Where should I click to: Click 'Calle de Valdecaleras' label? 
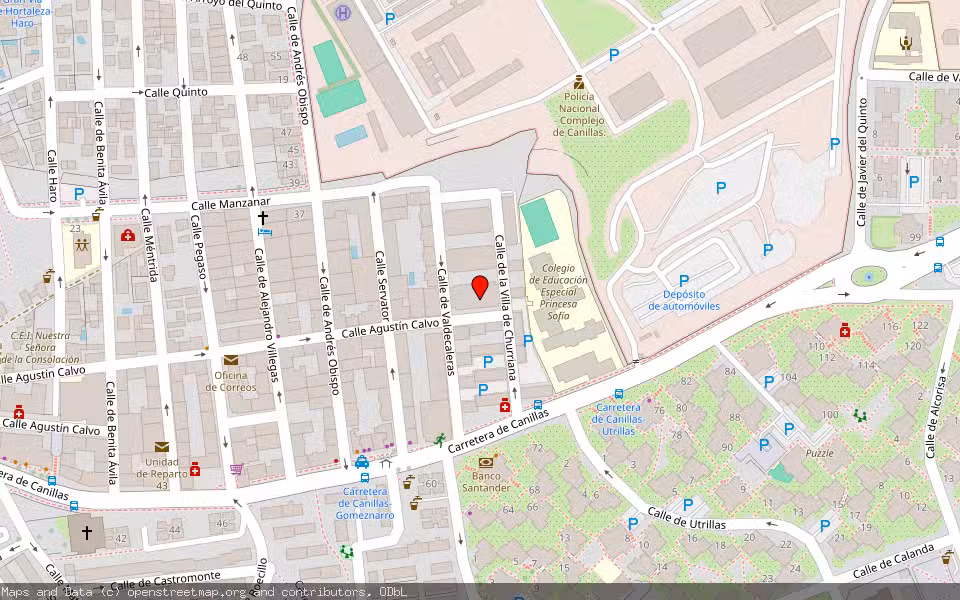point(446,322)
